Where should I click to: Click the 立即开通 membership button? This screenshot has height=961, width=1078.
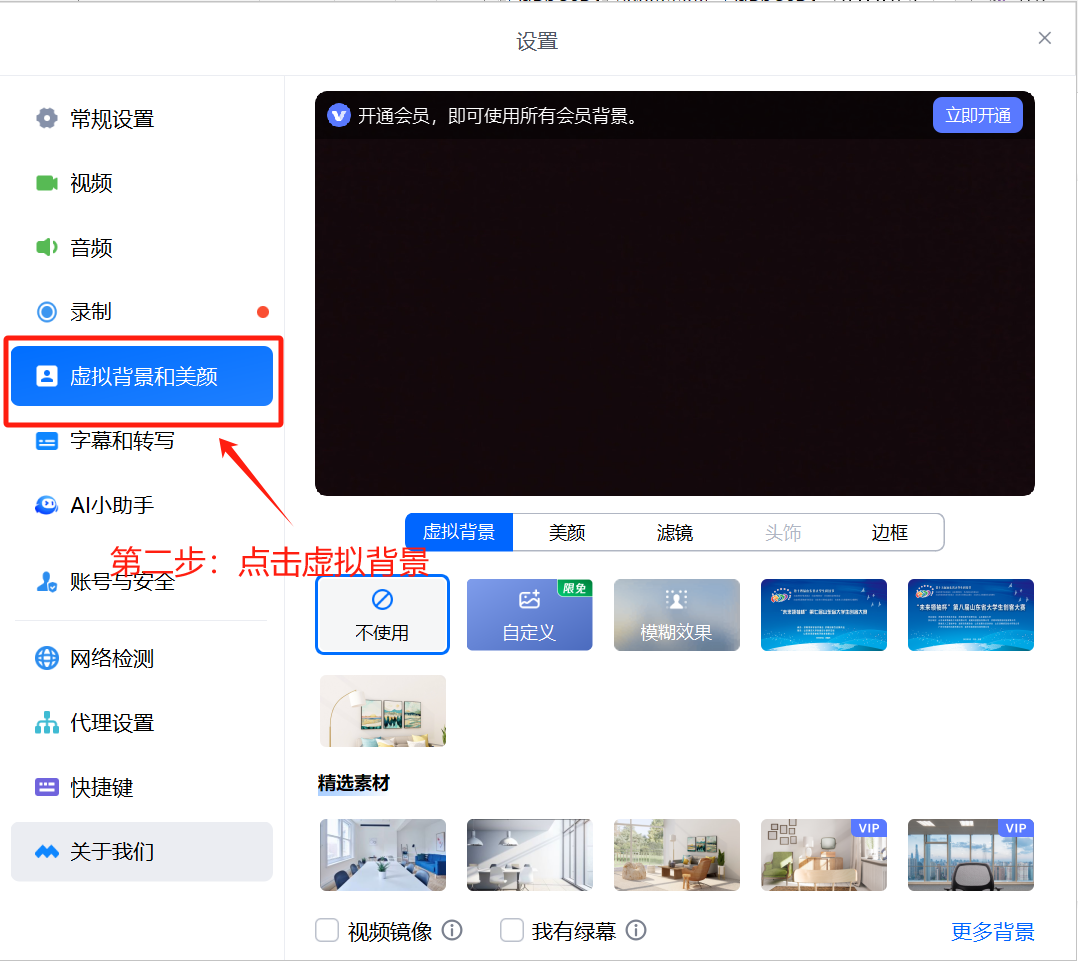pyautogui.click(x=977, y=115)
